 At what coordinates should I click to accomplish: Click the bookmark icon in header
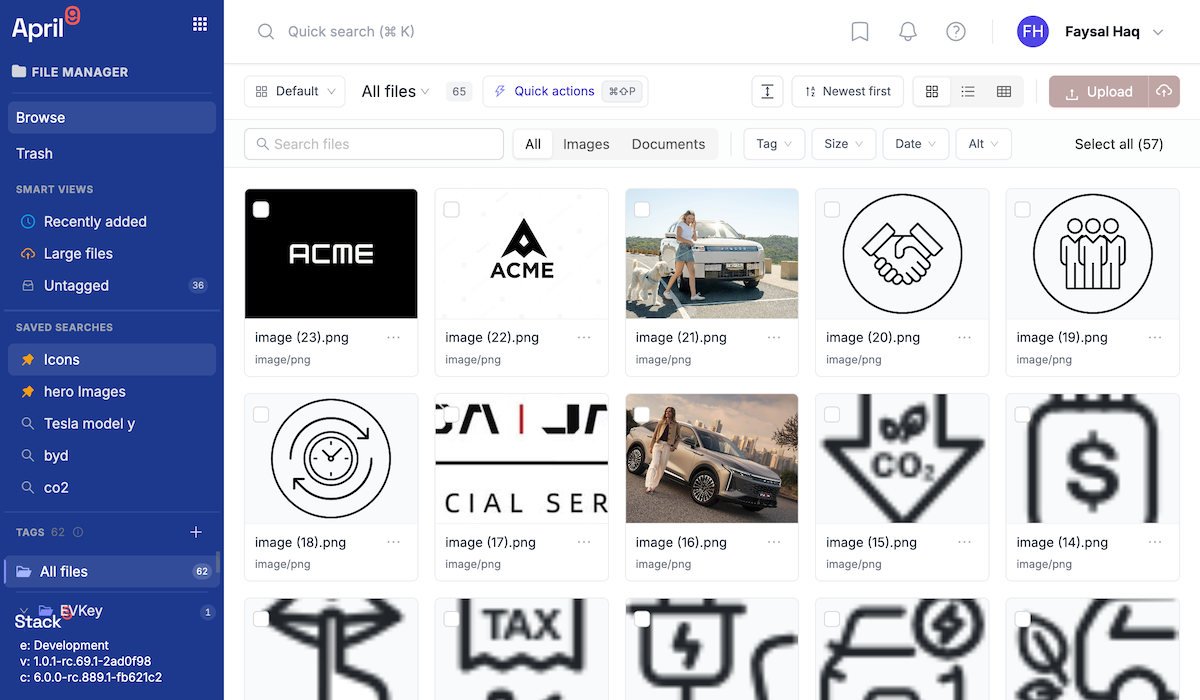(860, 32)
